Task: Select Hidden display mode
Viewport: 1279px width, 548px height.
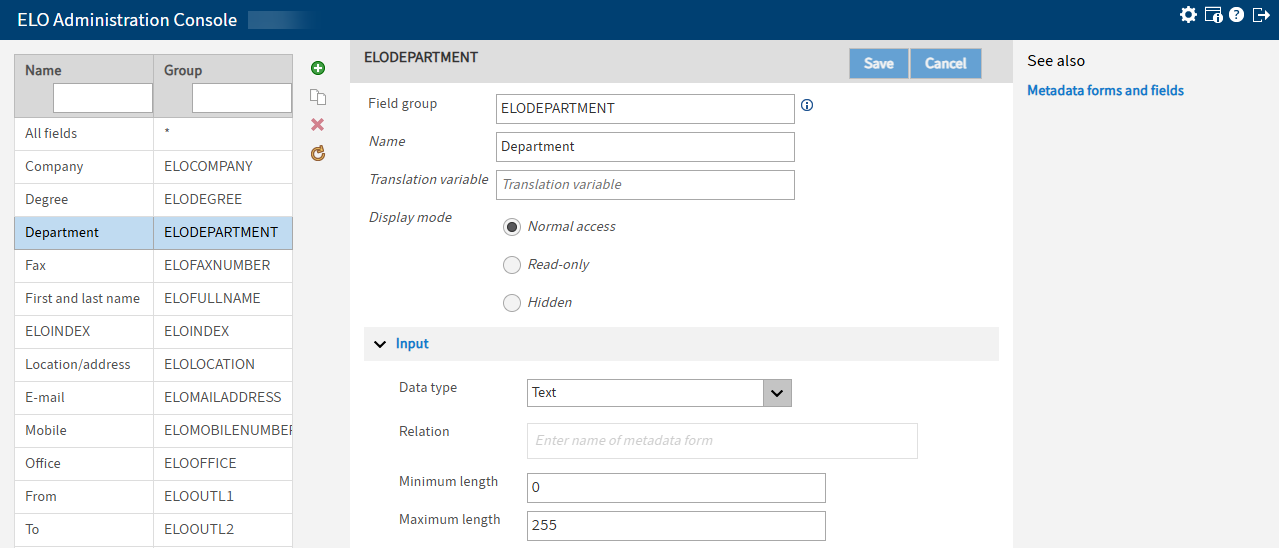Action: point(512,303)
